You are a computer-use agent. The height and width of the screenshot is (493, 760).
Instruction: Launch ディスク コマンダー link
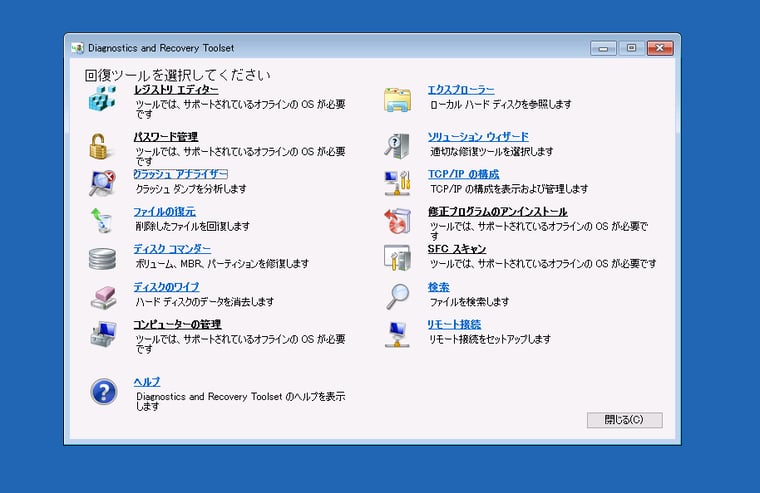(x=172, y=249)
